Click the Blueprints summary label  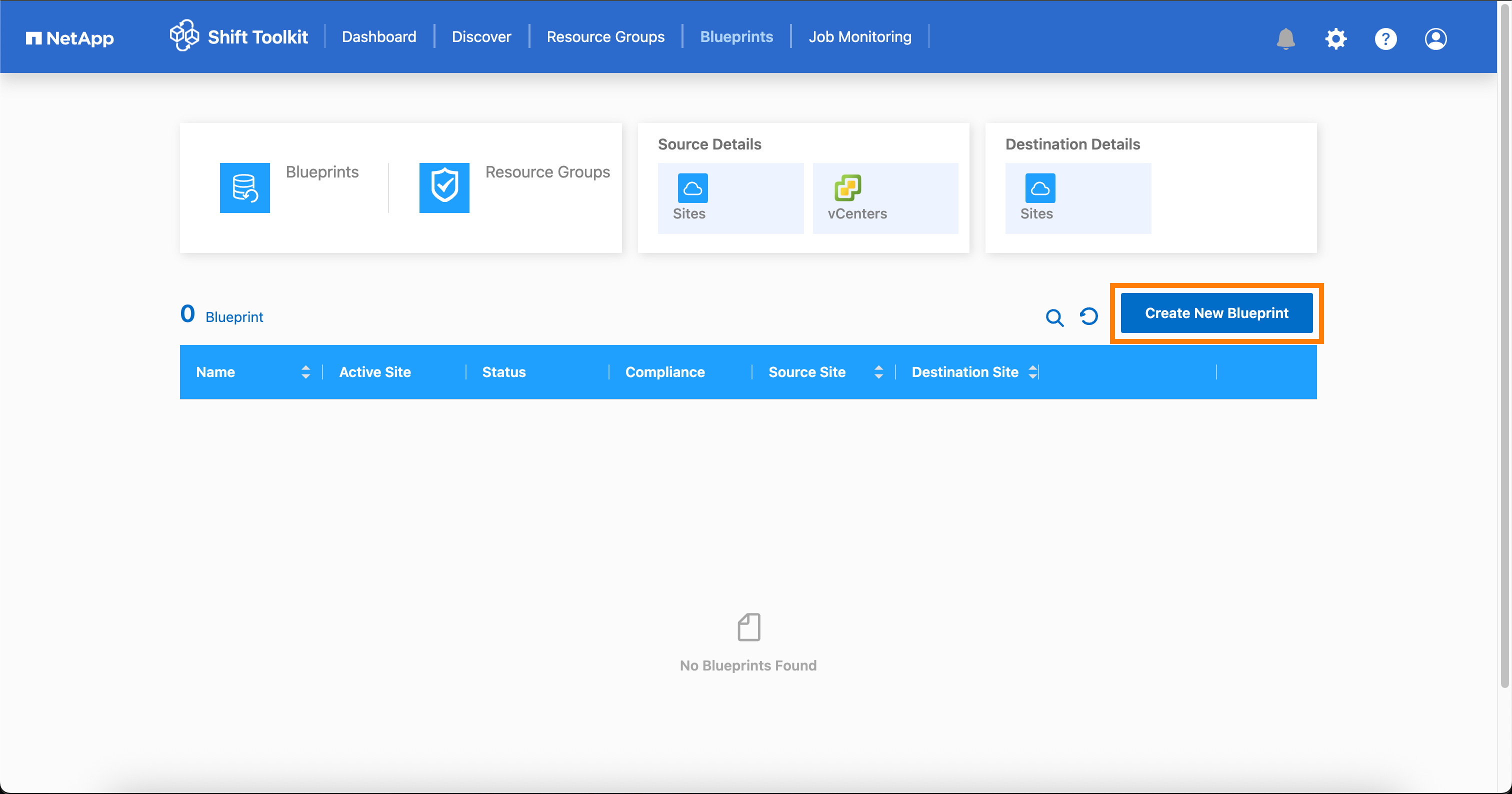[x=322, y=172]
